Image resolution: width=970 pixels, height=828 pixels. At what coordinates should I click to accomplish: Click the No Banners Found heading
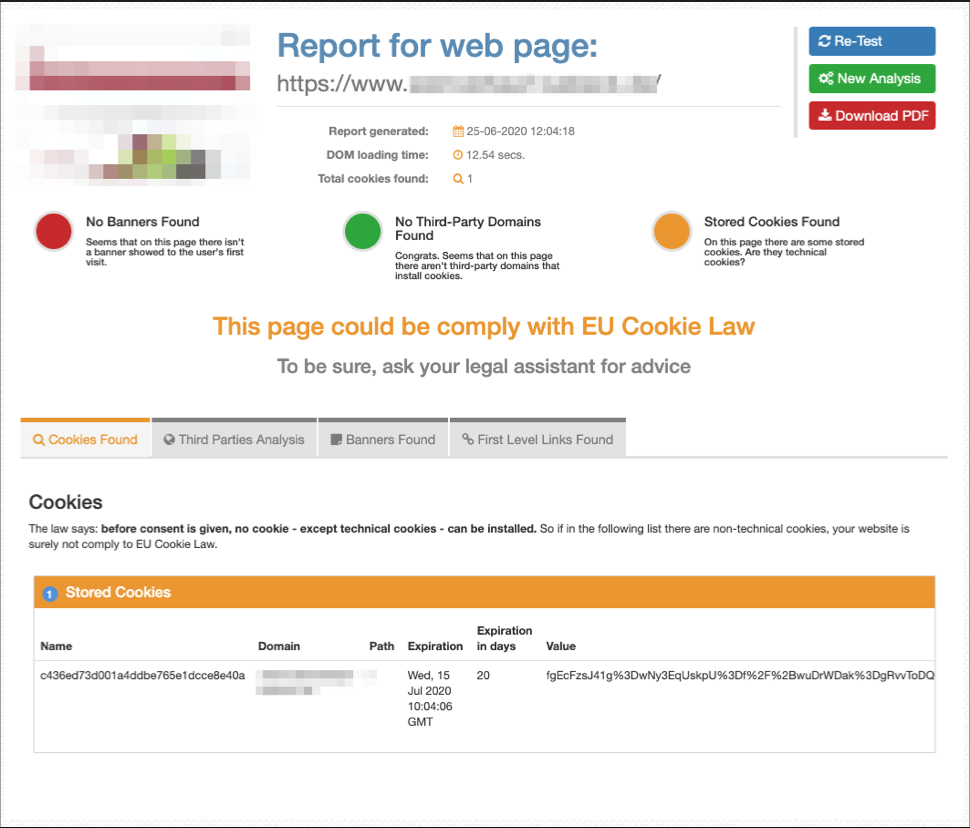142,222
